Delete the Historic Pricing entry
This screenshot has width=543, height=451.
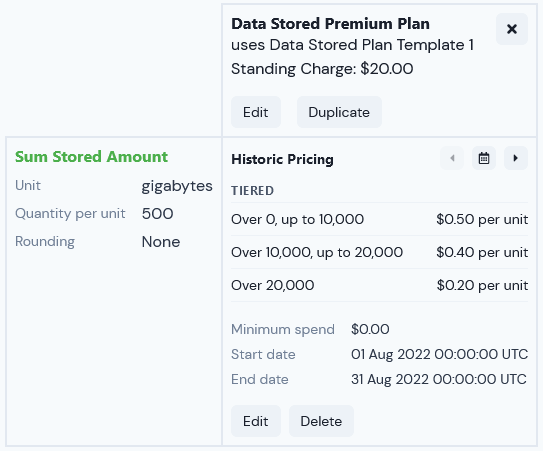click(x=321, y=421)
